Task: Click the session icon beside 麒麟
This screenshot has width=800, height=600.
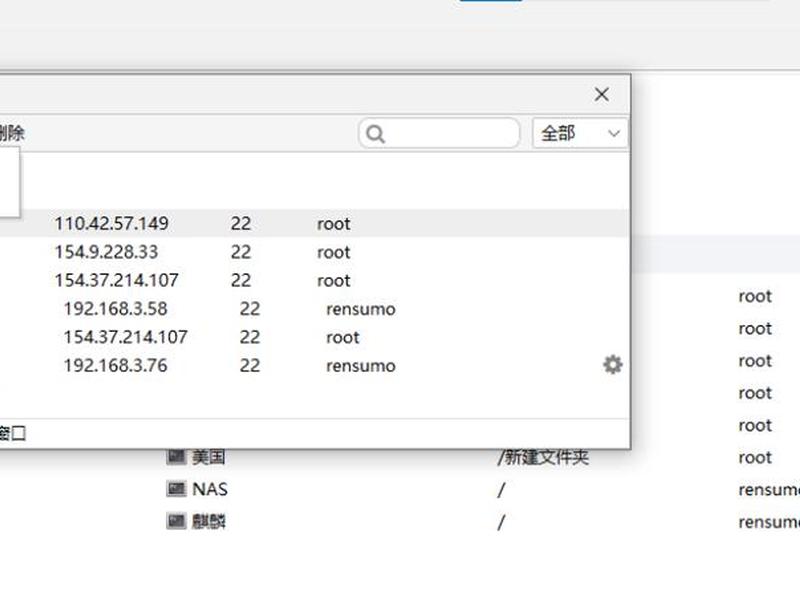Action: [177, 521]
